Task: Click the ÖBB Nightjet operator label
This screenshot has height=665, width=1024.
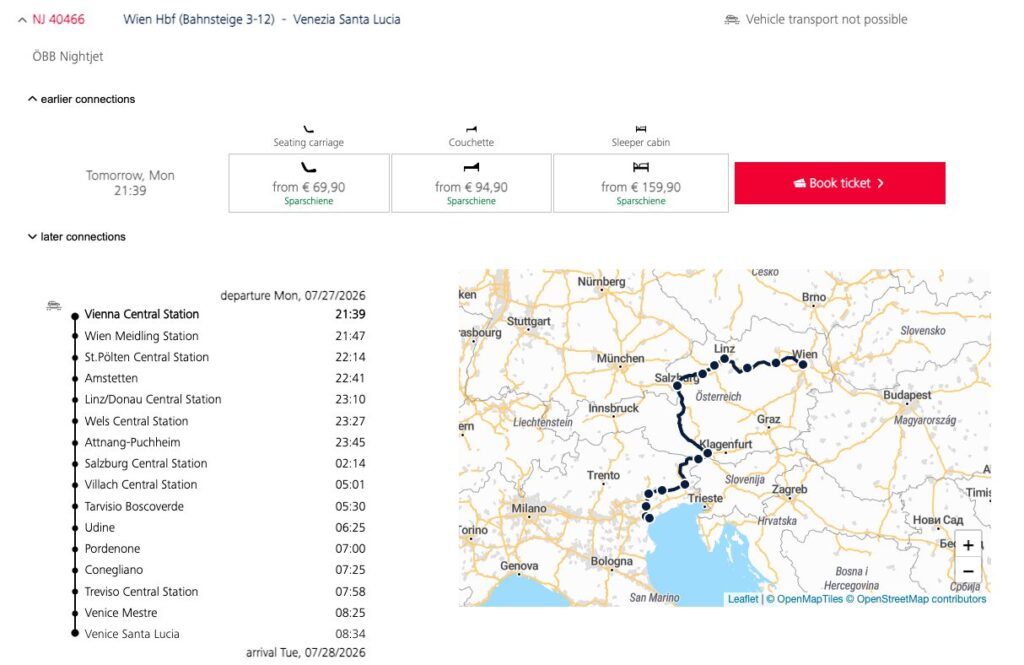Action: tap(68, 56)
